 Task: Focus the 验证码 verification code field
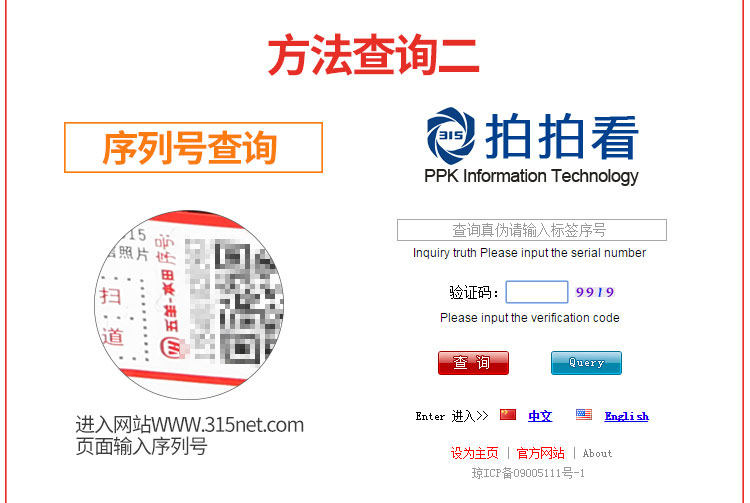pyautogui.click(x=537, y=292)
